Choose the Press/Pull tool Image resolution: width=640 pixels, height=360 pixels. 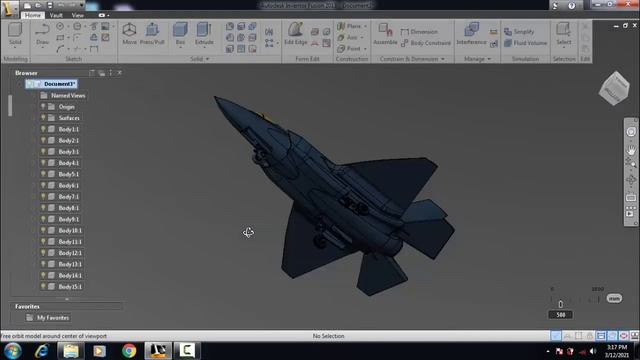click(x=152, y=34)
